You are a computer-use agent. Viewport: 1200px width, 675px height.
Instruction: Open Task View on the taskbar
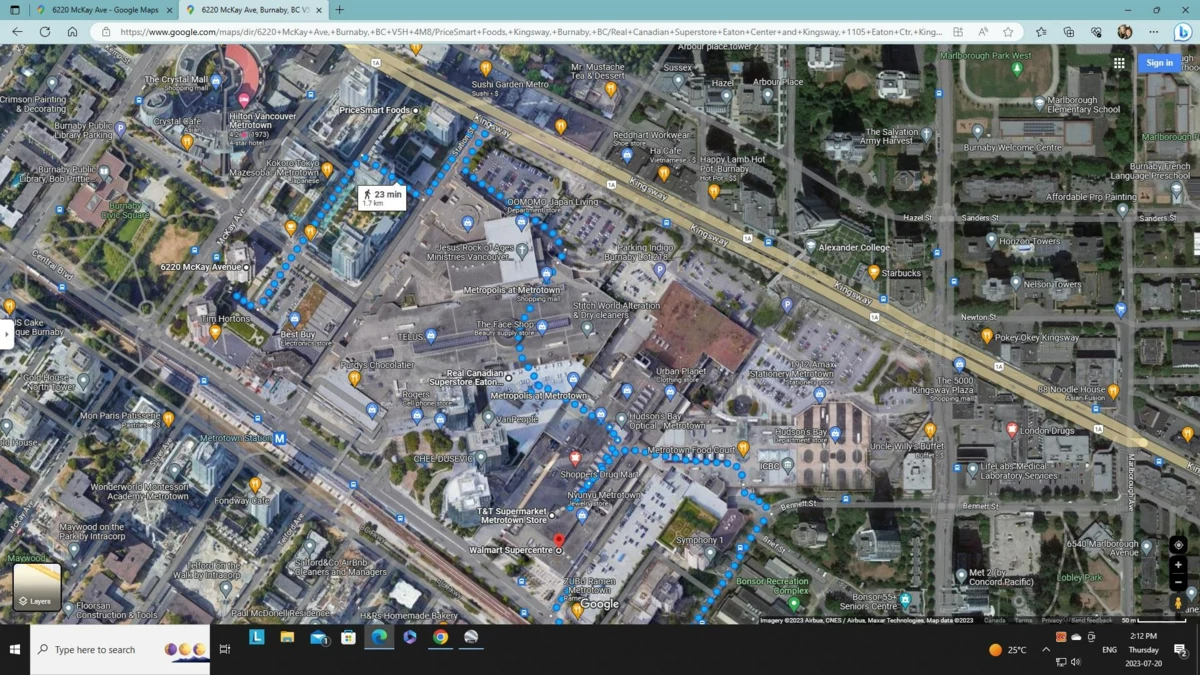(225, 650)
